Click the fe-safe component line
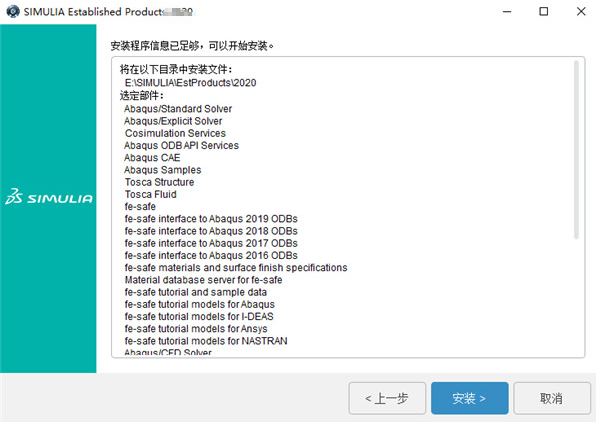The width and height of the screenshot is (596, 422). (x=140, y=206)
